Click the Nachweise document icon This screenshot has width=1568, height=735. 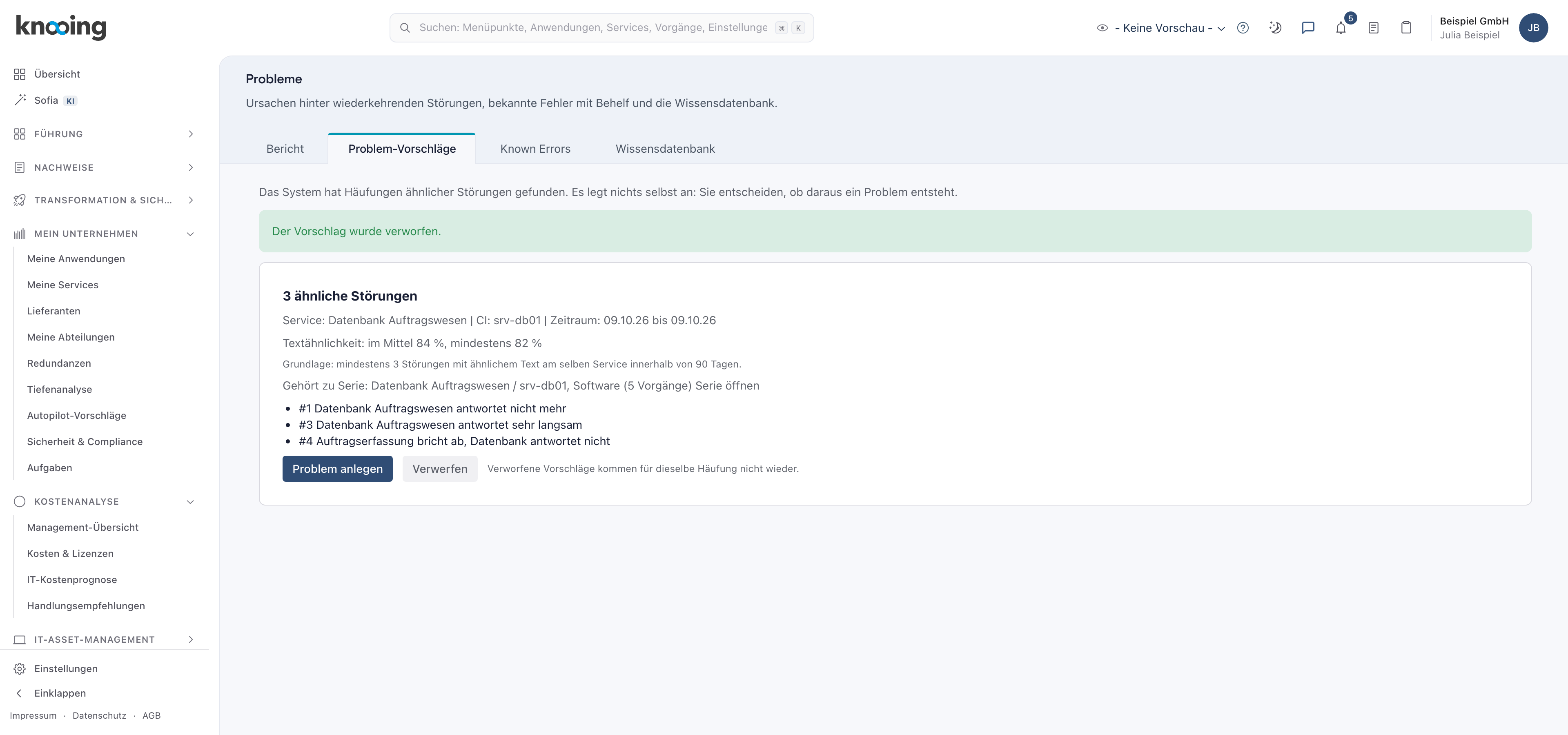20,167
